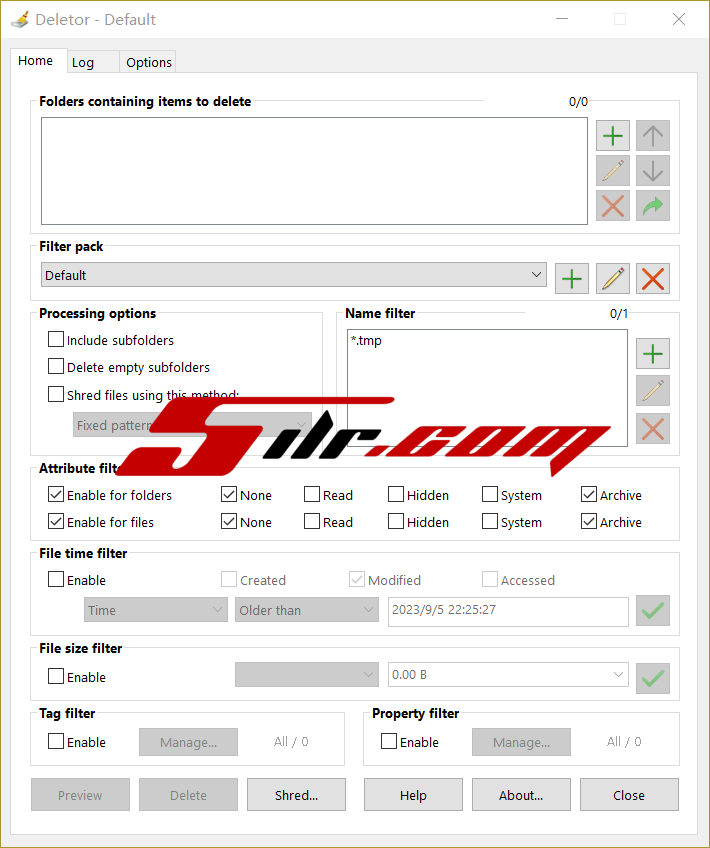
Task: Open the About... dialog
Action: [x=521, y=795]
